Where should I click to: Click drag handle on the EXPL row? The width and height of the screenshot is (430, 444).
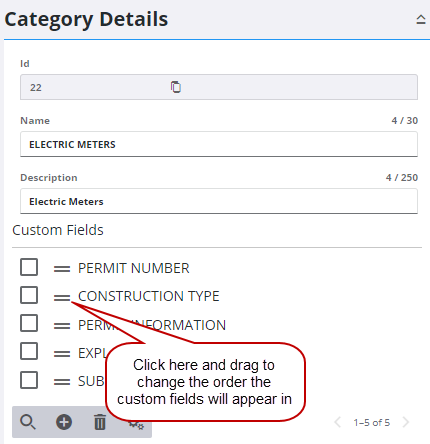[62, 353]
